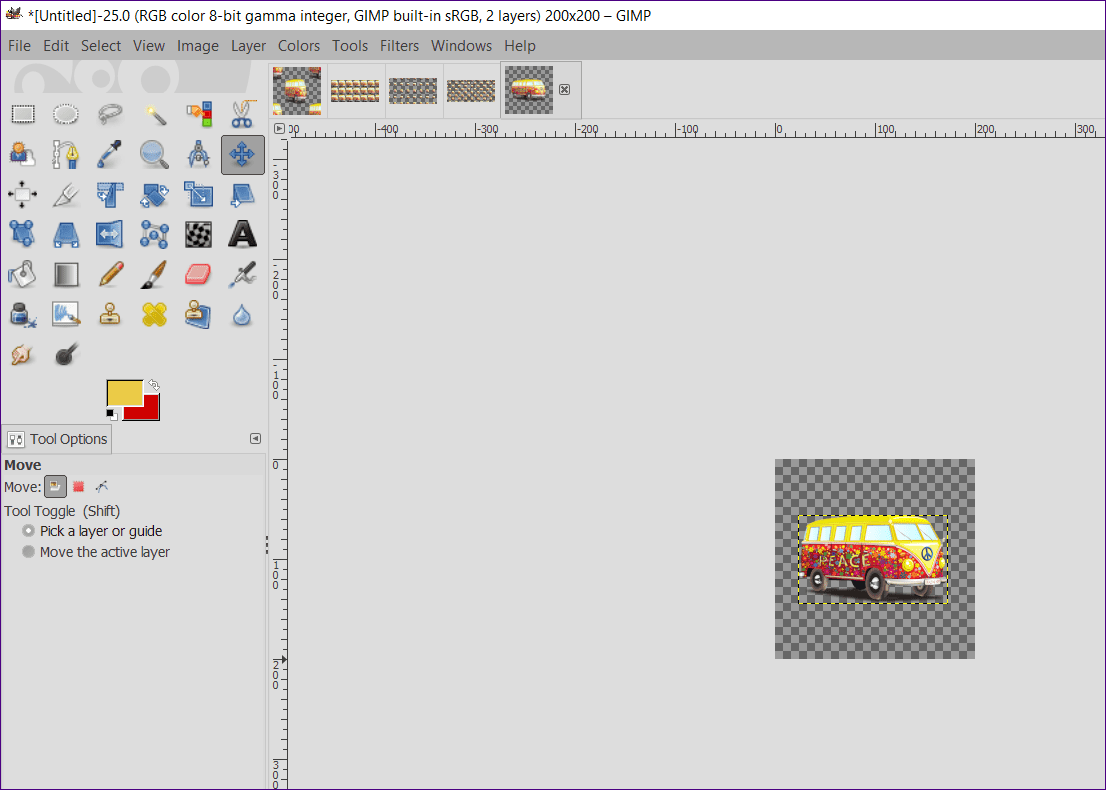This screenshot has height=790, width=1106.
Task: Choose the Free Select lasso tool
Action: (110, 114)
